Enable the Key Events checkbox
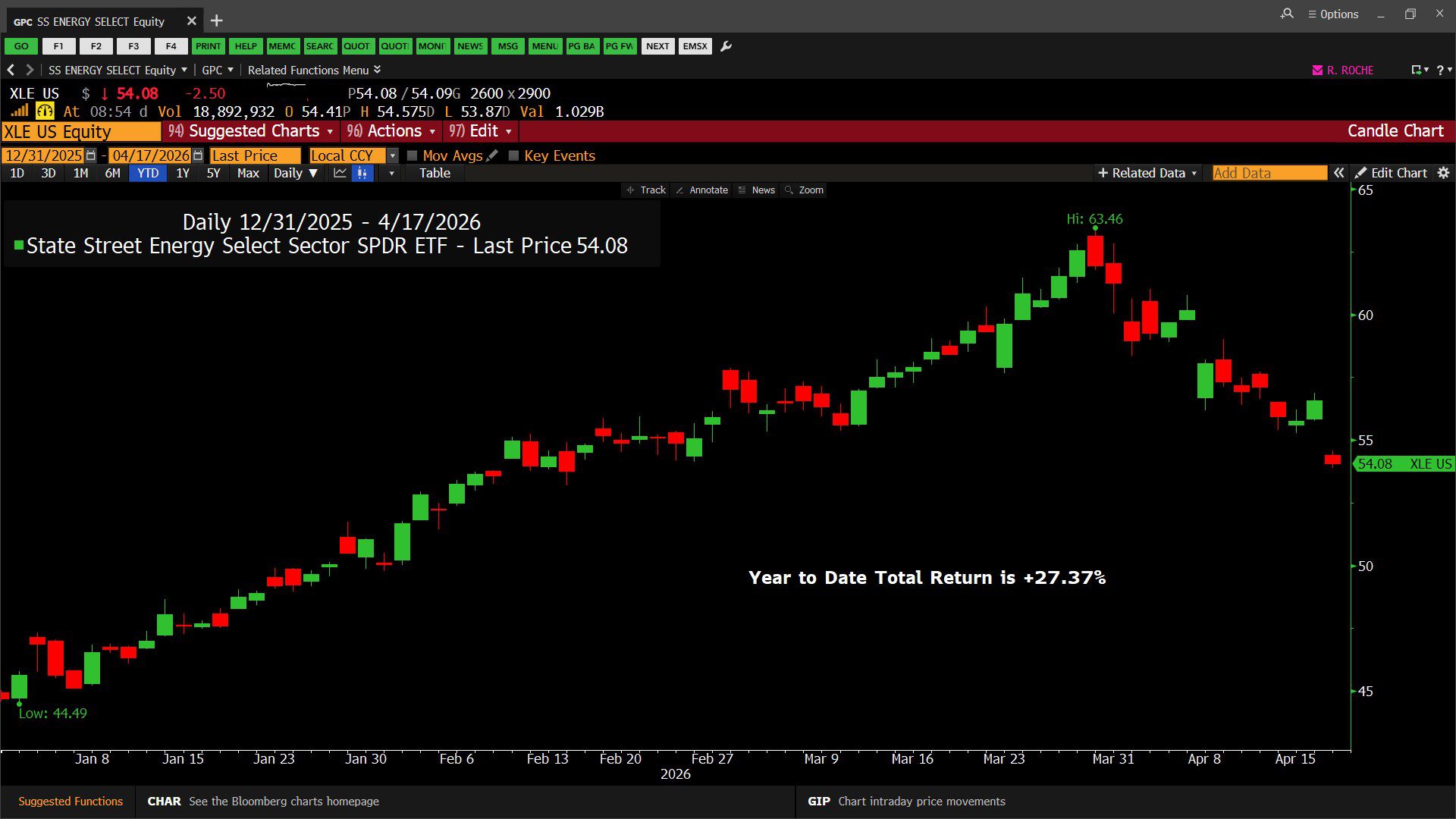Screen dimensions: 1456x819 pos(513,155)
